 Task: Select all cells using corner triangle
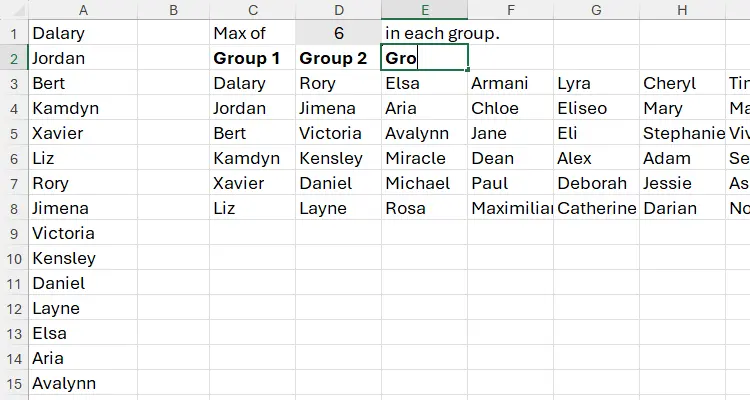click(x=14, y=10)
